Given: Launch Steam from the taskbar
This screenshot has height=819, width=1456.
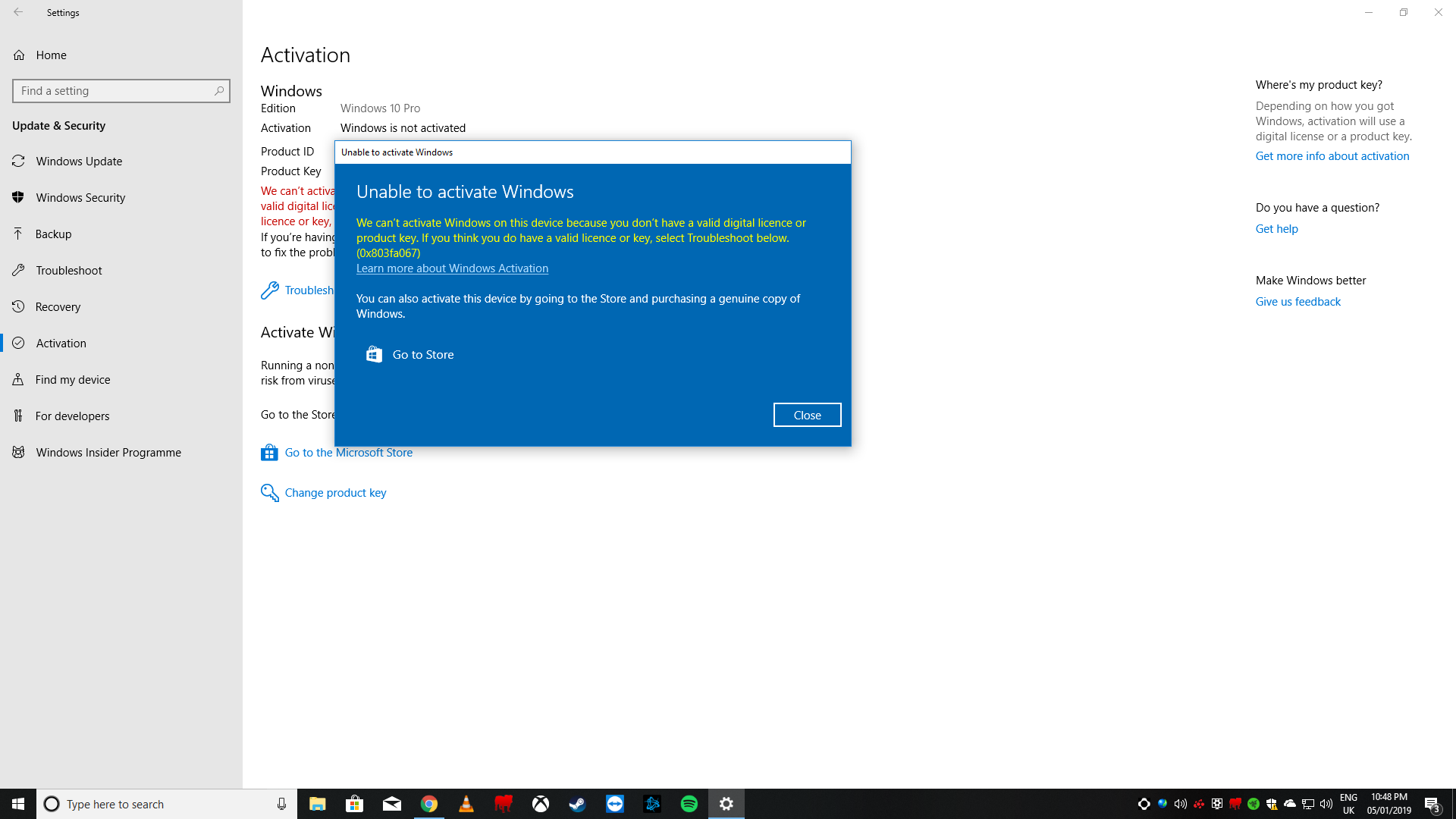Looking at the screenshot, I should click(578, 804).
